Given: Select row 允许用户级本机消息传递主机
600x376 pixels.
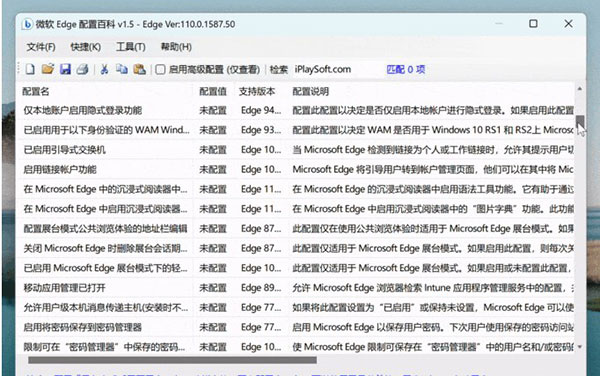Looking at the screenshot, I should (x=295, y=308).
